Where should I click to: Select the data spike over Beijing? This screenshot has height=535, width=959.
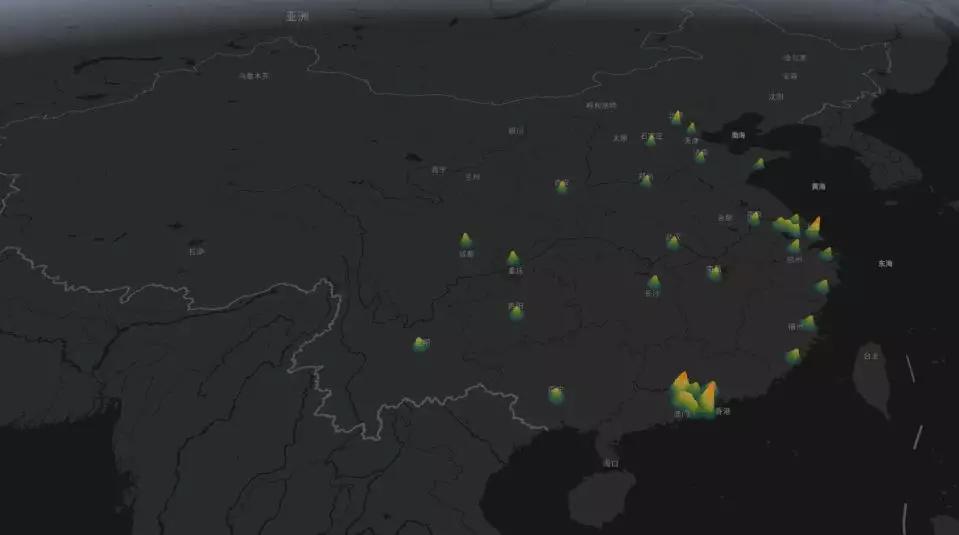coord(676,117)
